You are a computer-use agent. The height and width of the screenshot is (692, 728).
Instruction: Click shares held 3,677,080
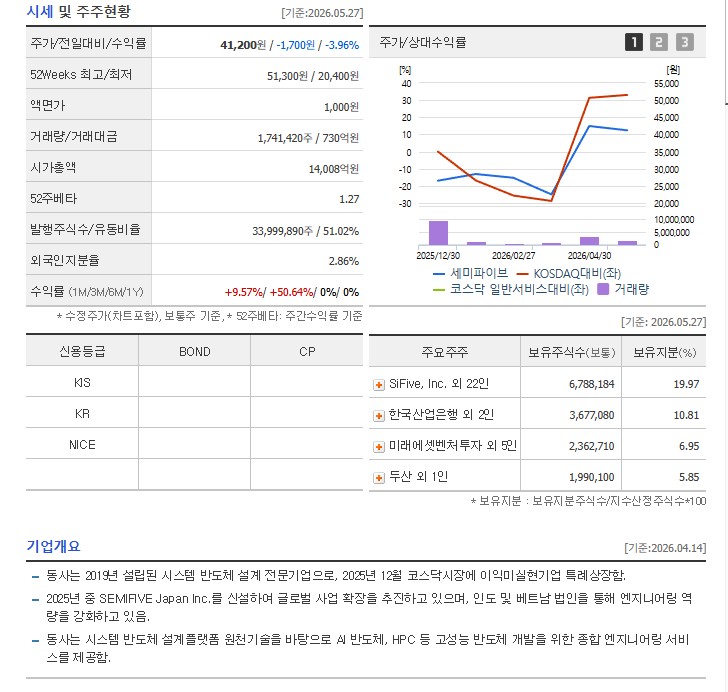coord(592,415)
